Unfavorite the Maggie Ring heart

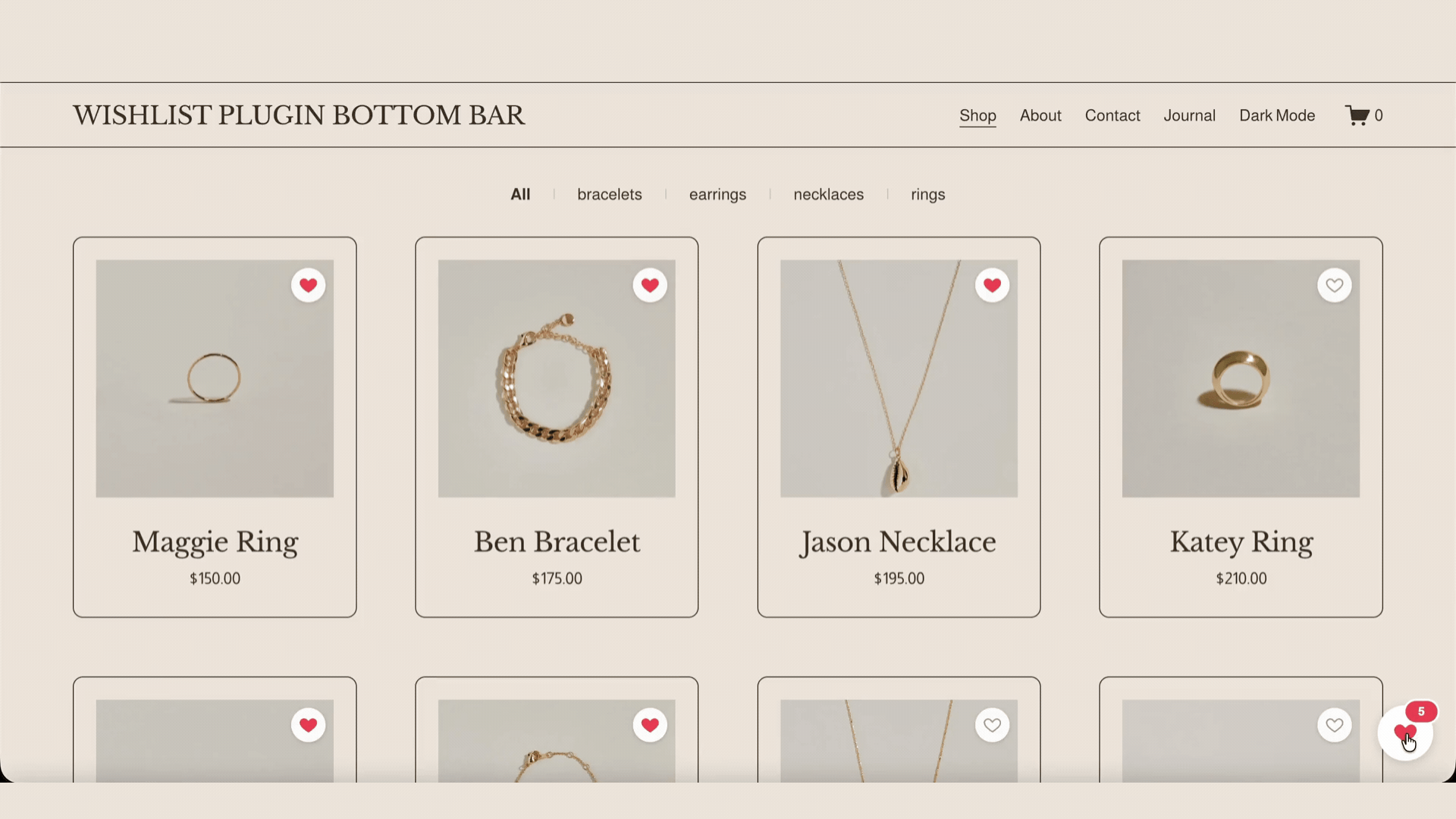tap(308, 285)
